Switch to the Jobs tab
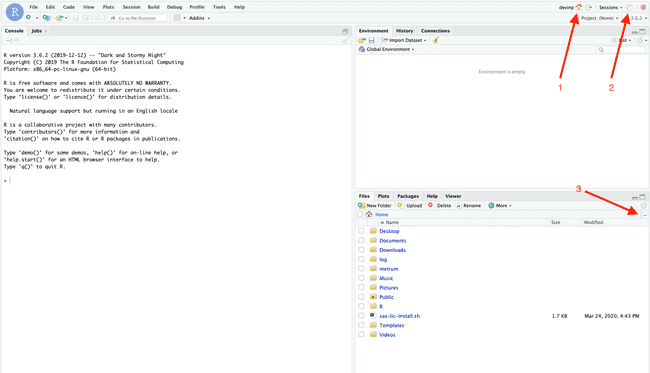This screenshot has width=650, height=373. [x=37, y=31]
